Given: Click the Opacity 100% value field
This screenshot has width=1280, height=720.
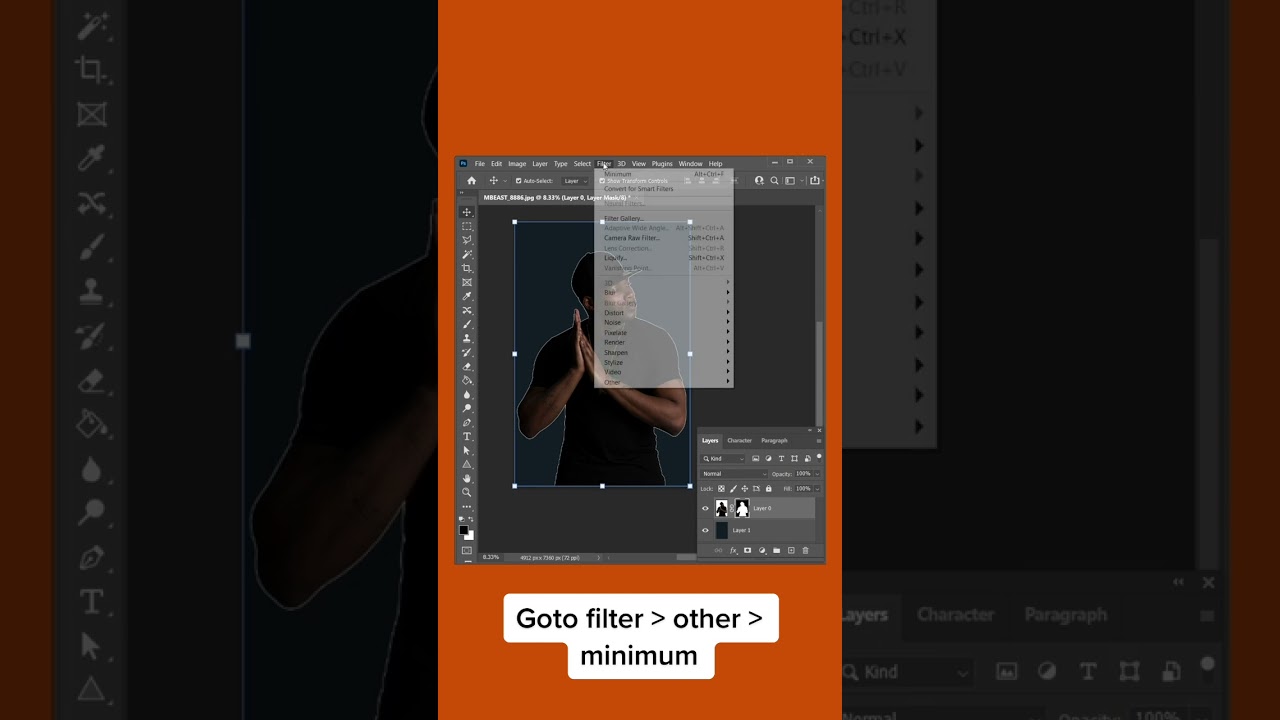Looking at the screenshot, I should [803, 474].
